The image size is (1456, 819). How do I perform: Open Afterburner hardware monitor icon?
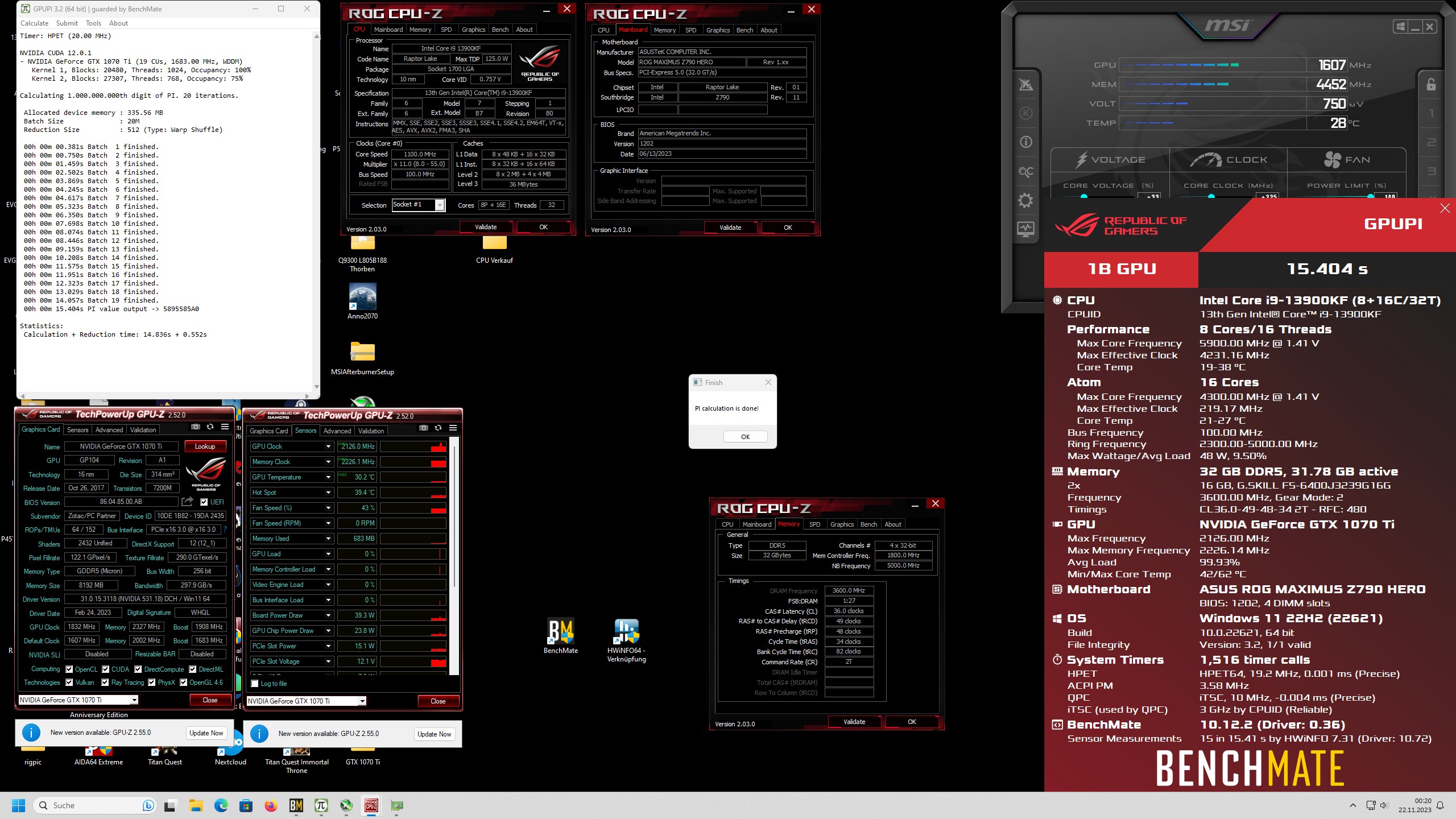1025,229
